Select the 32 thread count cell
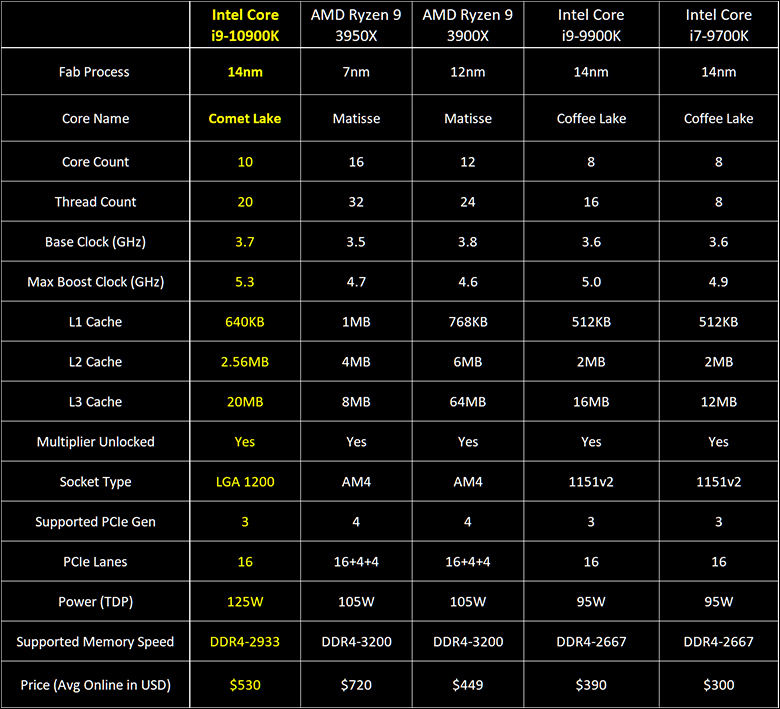This screenshot has height=709, width=780. coord(356,202)
